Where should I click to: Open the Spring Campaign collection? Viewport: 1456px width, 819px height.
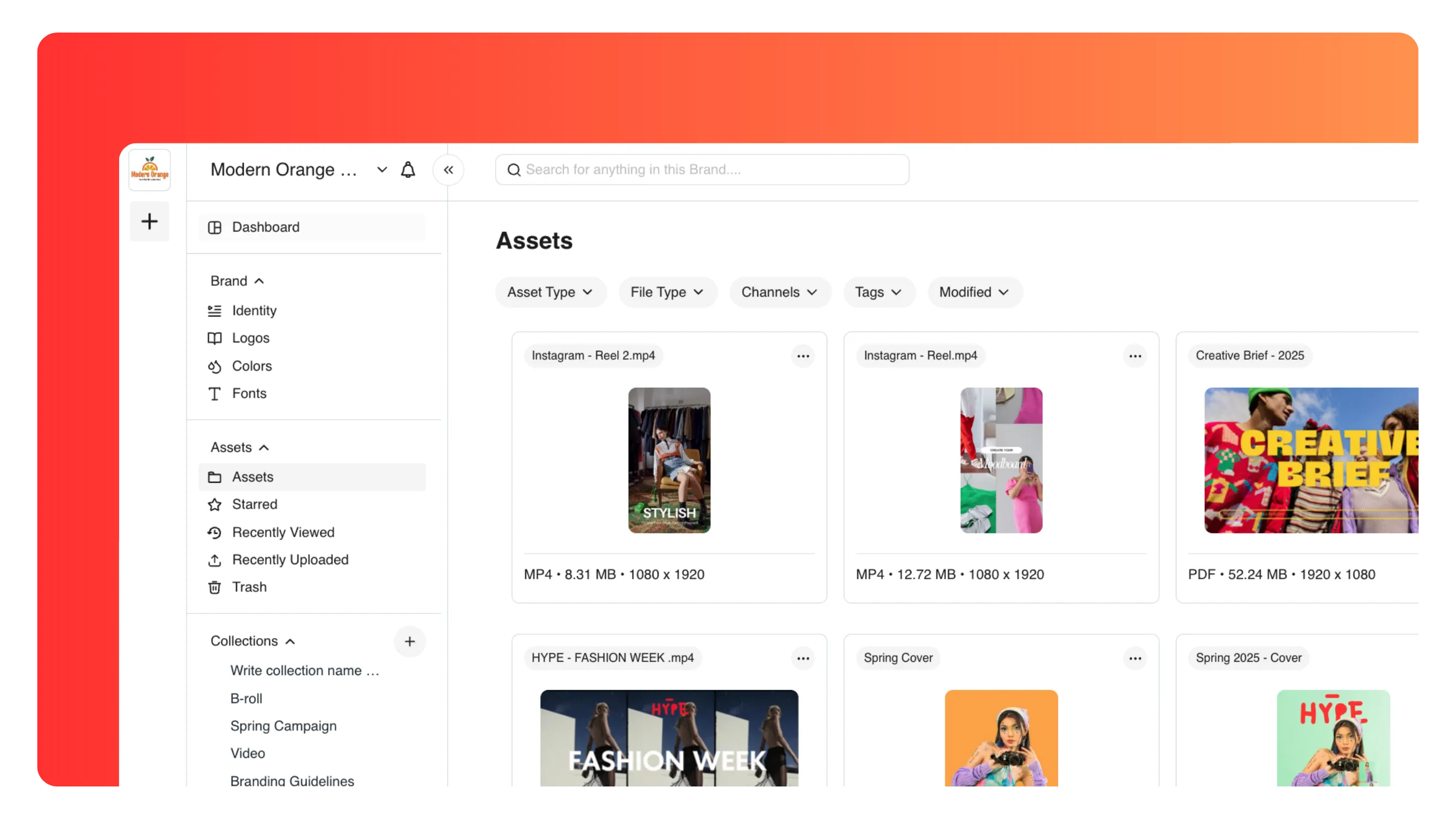(x=283, y=726)
